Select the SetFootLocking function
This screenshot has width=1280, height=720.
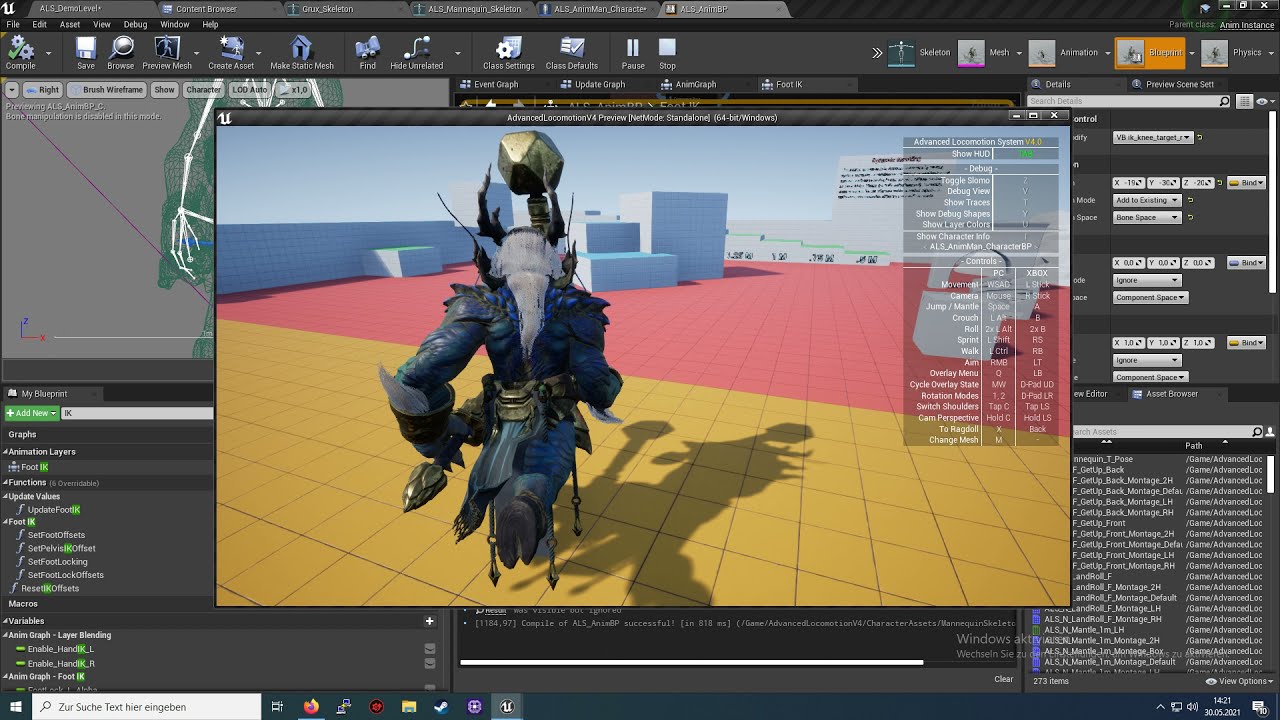[58, 562]
